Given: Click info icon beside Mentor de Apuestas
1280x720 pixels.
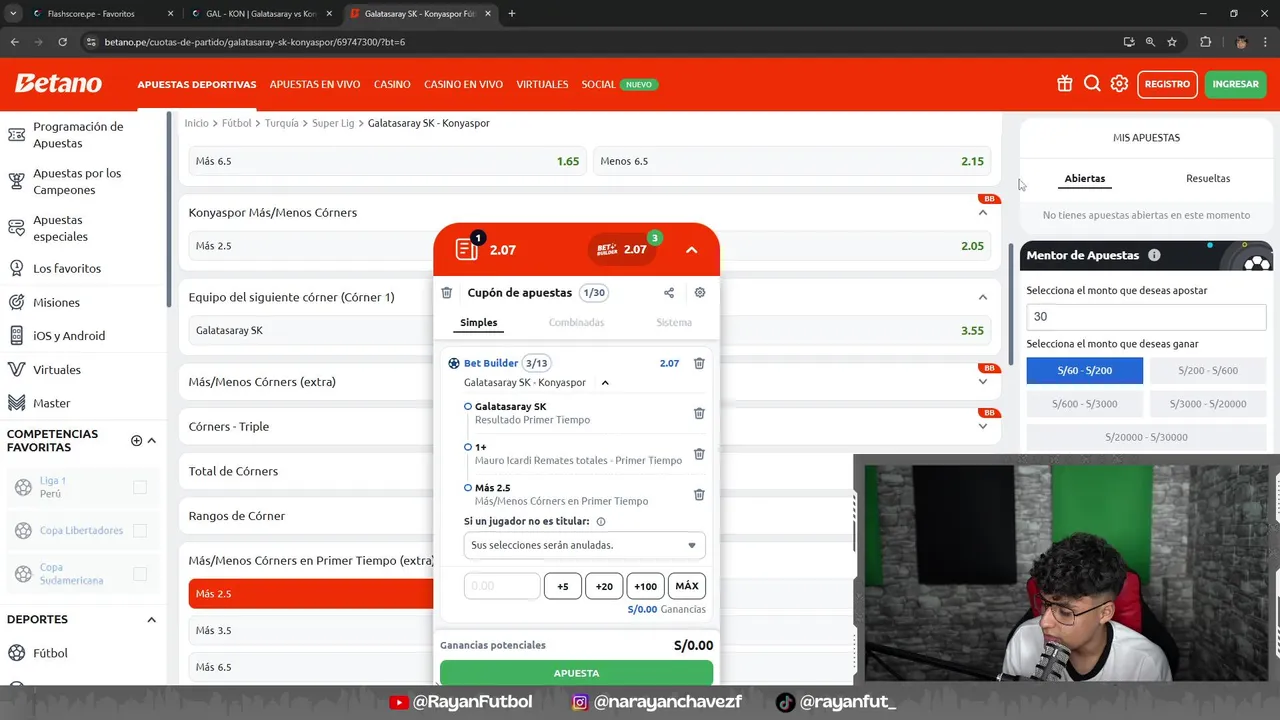Looking at the screenshot, I should (1154, 255).
